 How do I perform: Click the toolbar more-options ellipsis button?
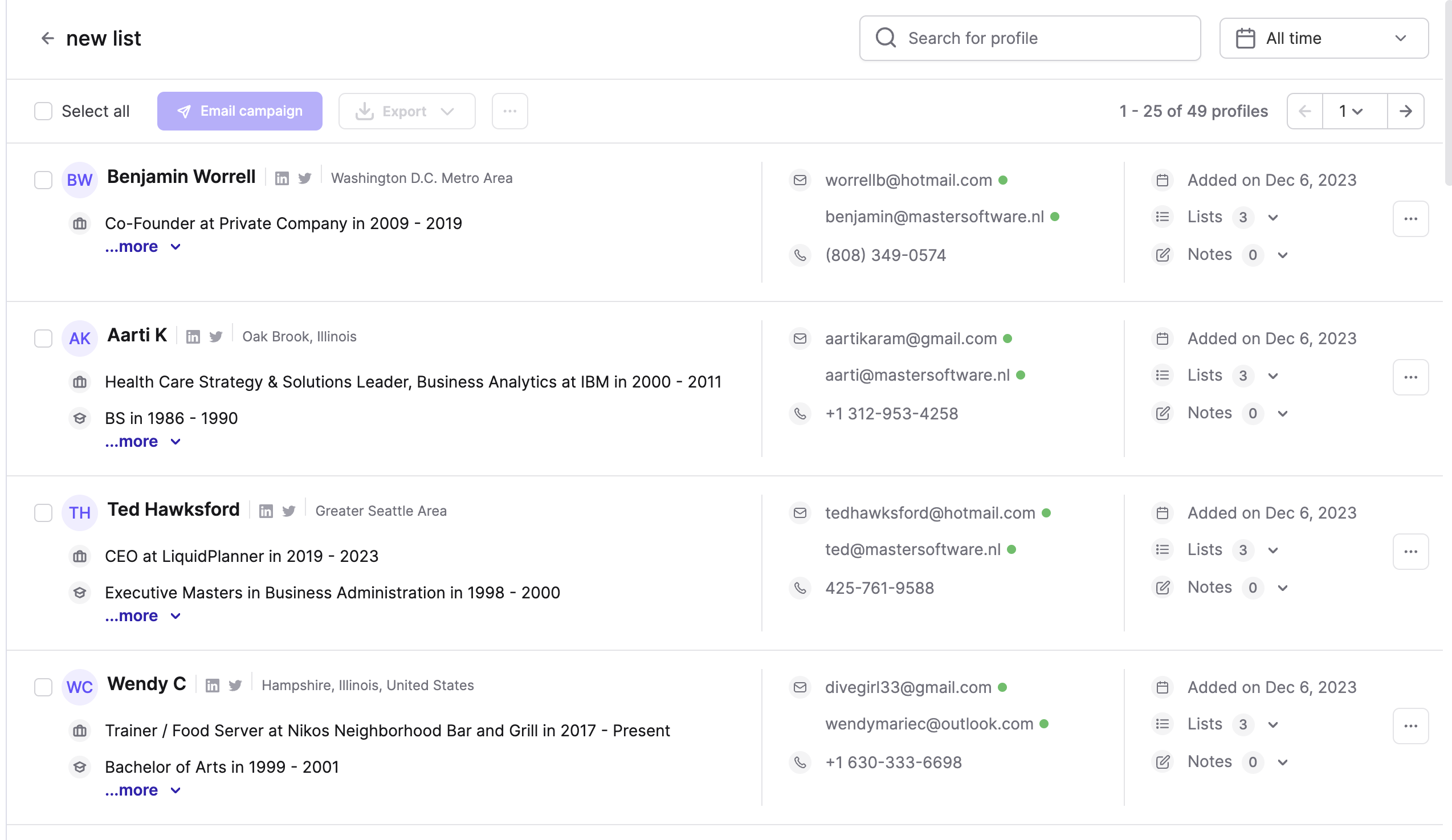pyautogui.click(x=509, y=111)
